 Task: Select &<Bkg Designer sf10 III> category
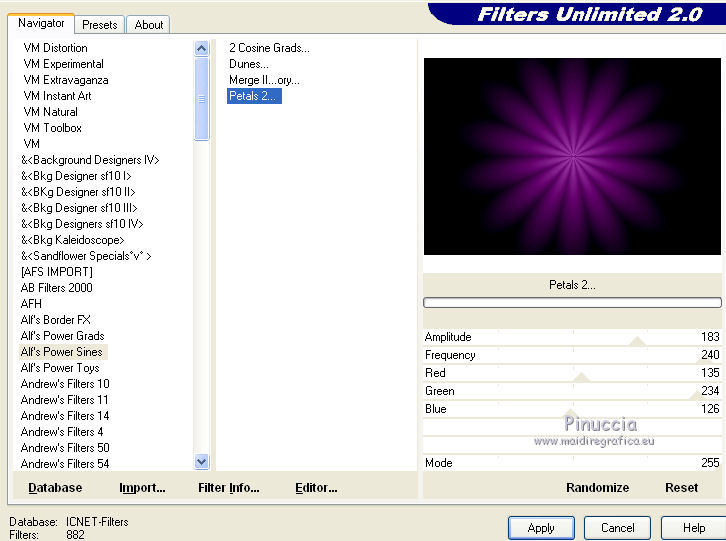click(x=79, y=208)
